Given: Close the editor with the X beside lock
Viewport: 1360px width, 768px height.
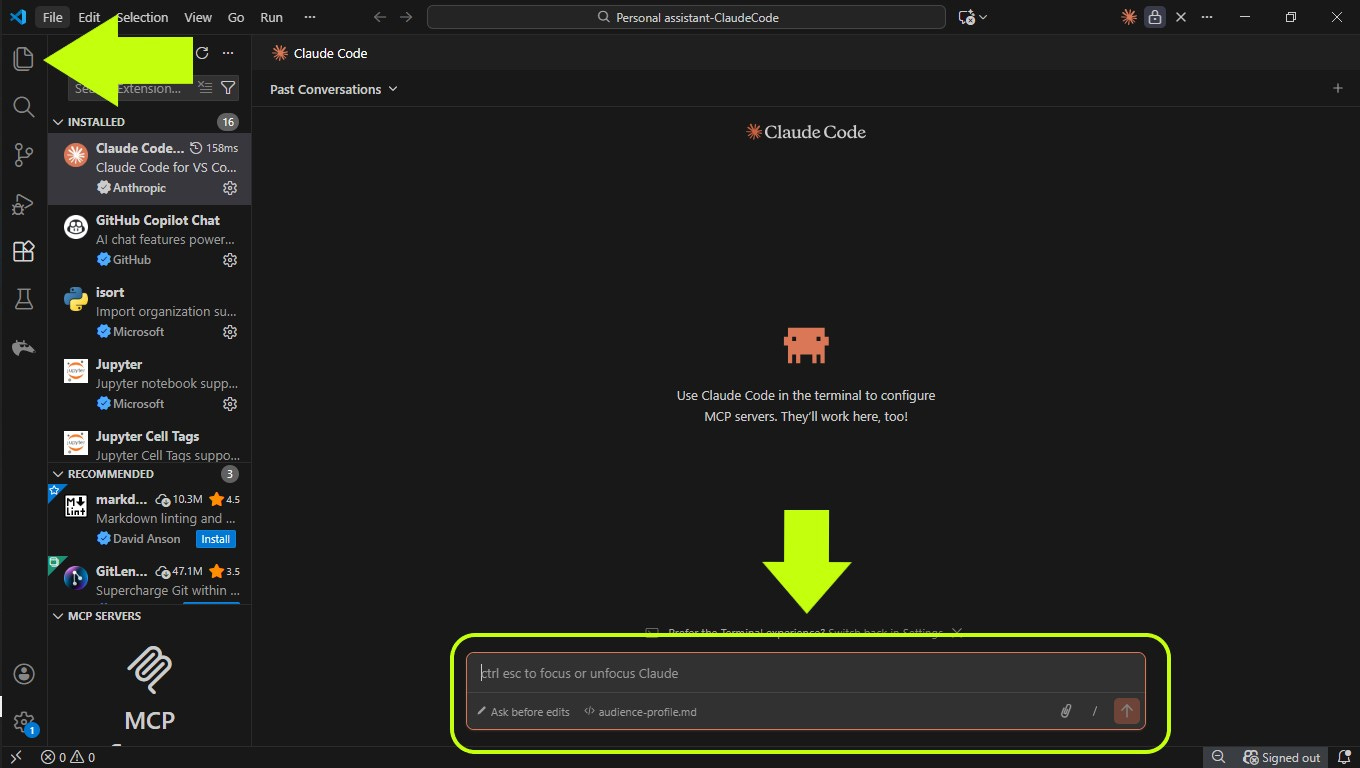Looking at the screenshot, I should (1181, 17).
